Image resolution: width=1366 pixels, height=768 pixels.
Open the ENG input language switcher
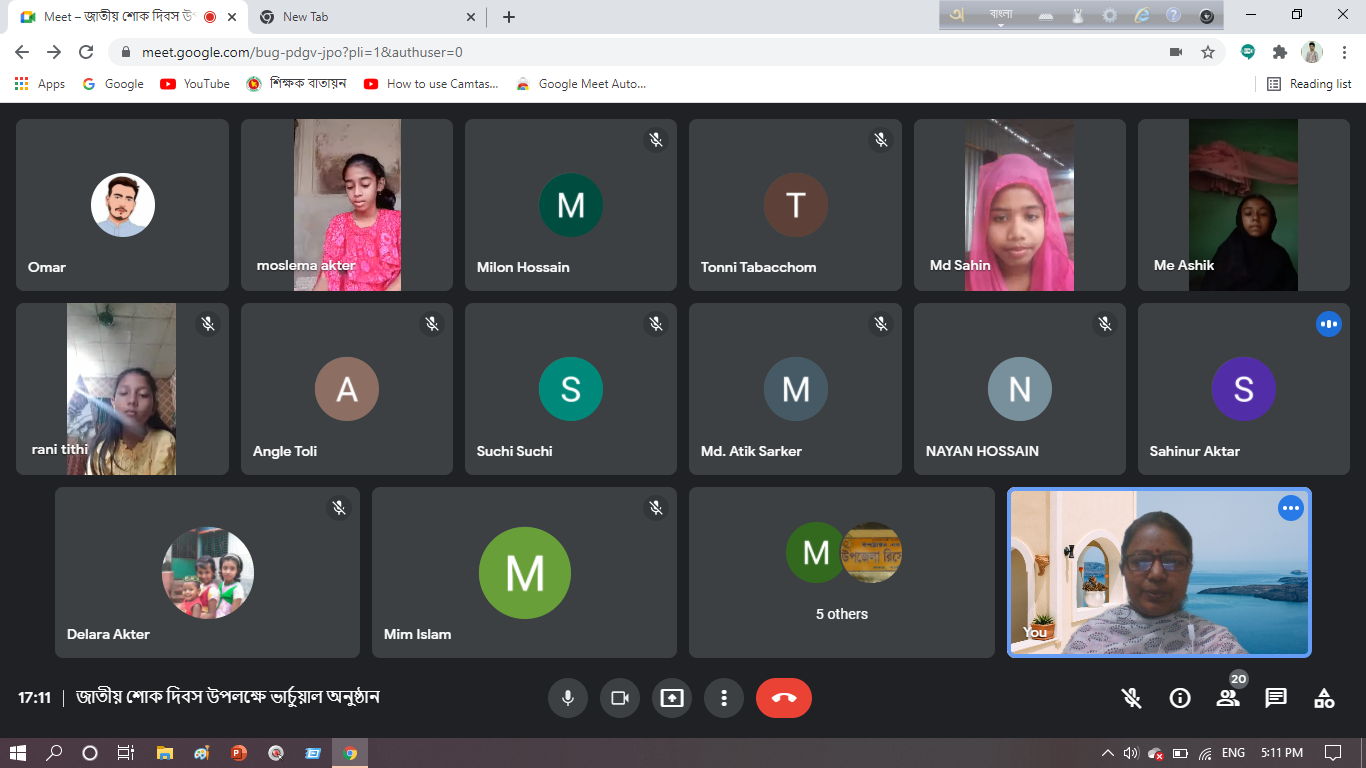[1234, 753]
